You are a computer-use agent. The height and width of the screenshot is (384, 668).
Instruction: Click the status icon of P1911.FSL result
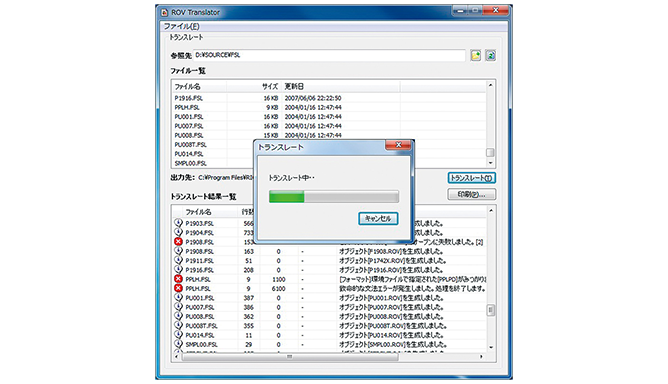[x=178, y=260]
